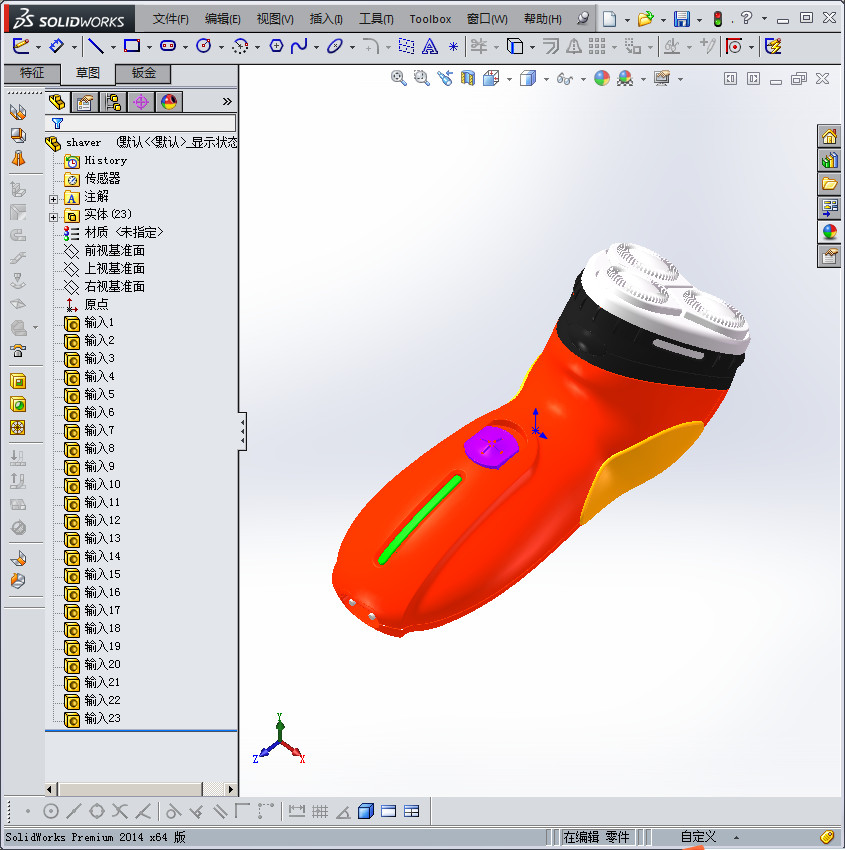Open the Design Library task pane icon
The height and width of the screenshot is (850, 845).
click(x=829, y=160)
